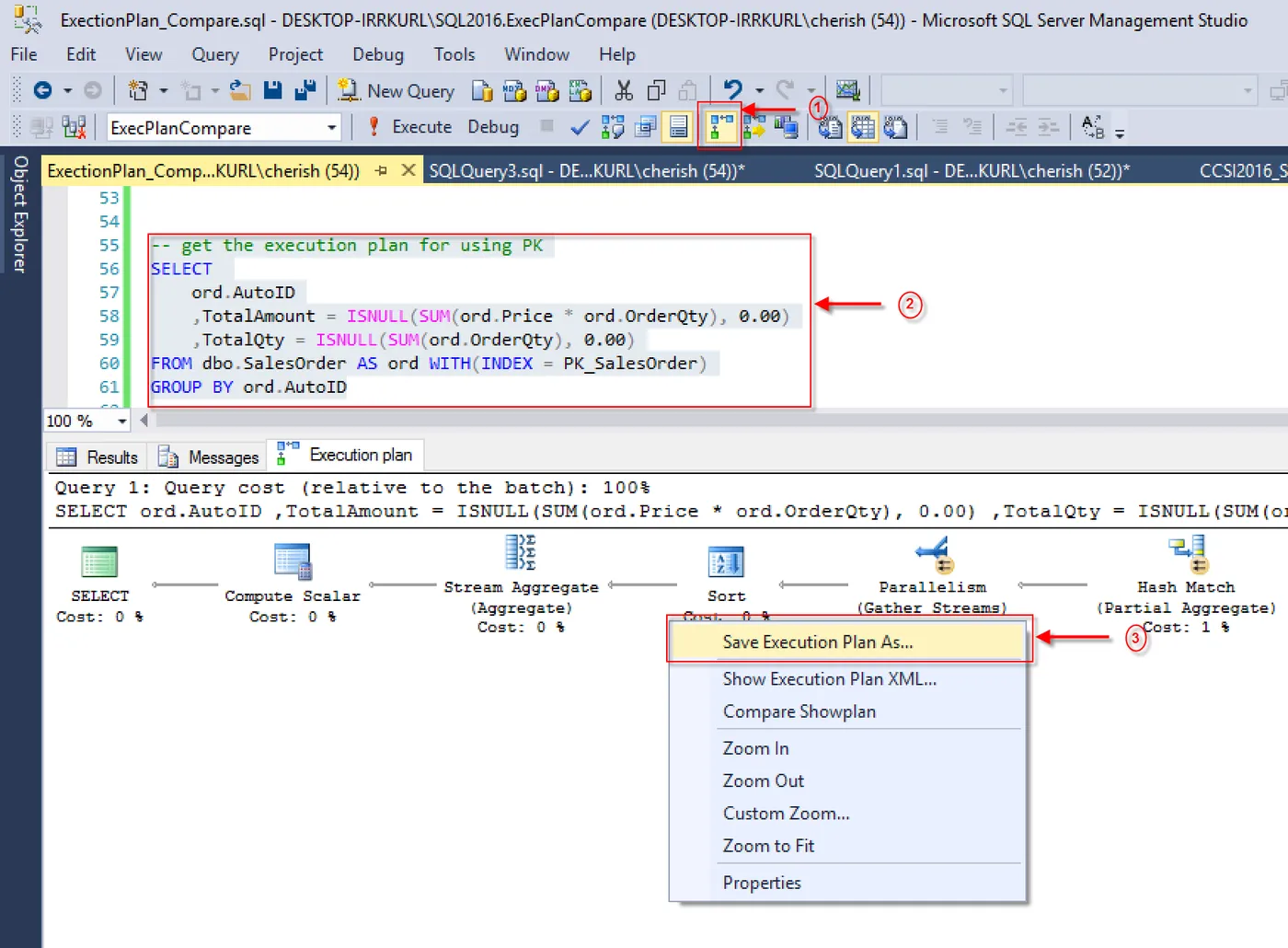
Task: Open the Query menu
Action: [215, 54]
